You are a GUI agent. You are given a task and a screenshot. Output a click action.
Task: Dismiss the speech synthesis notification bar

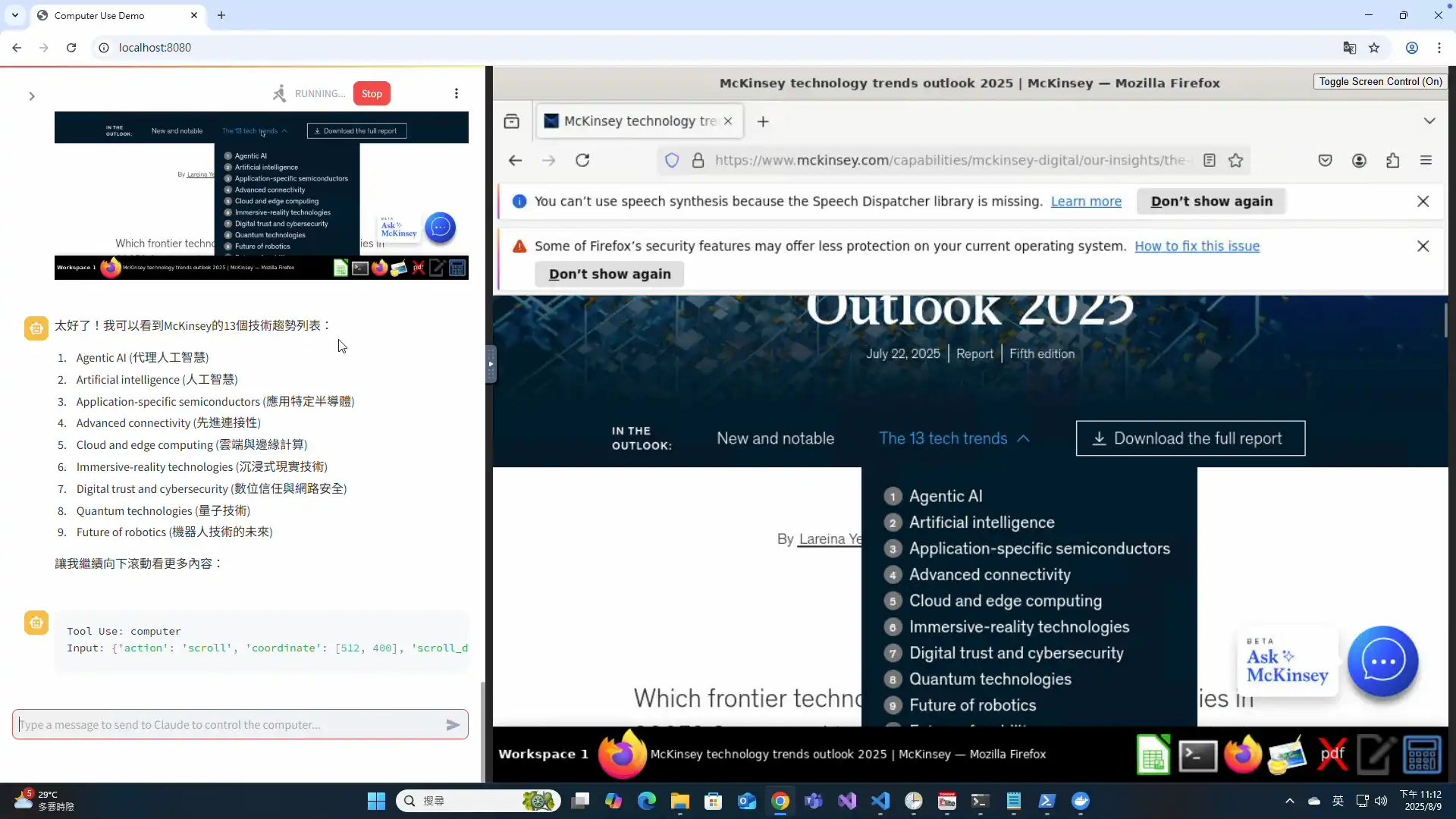pos(1423,201)
